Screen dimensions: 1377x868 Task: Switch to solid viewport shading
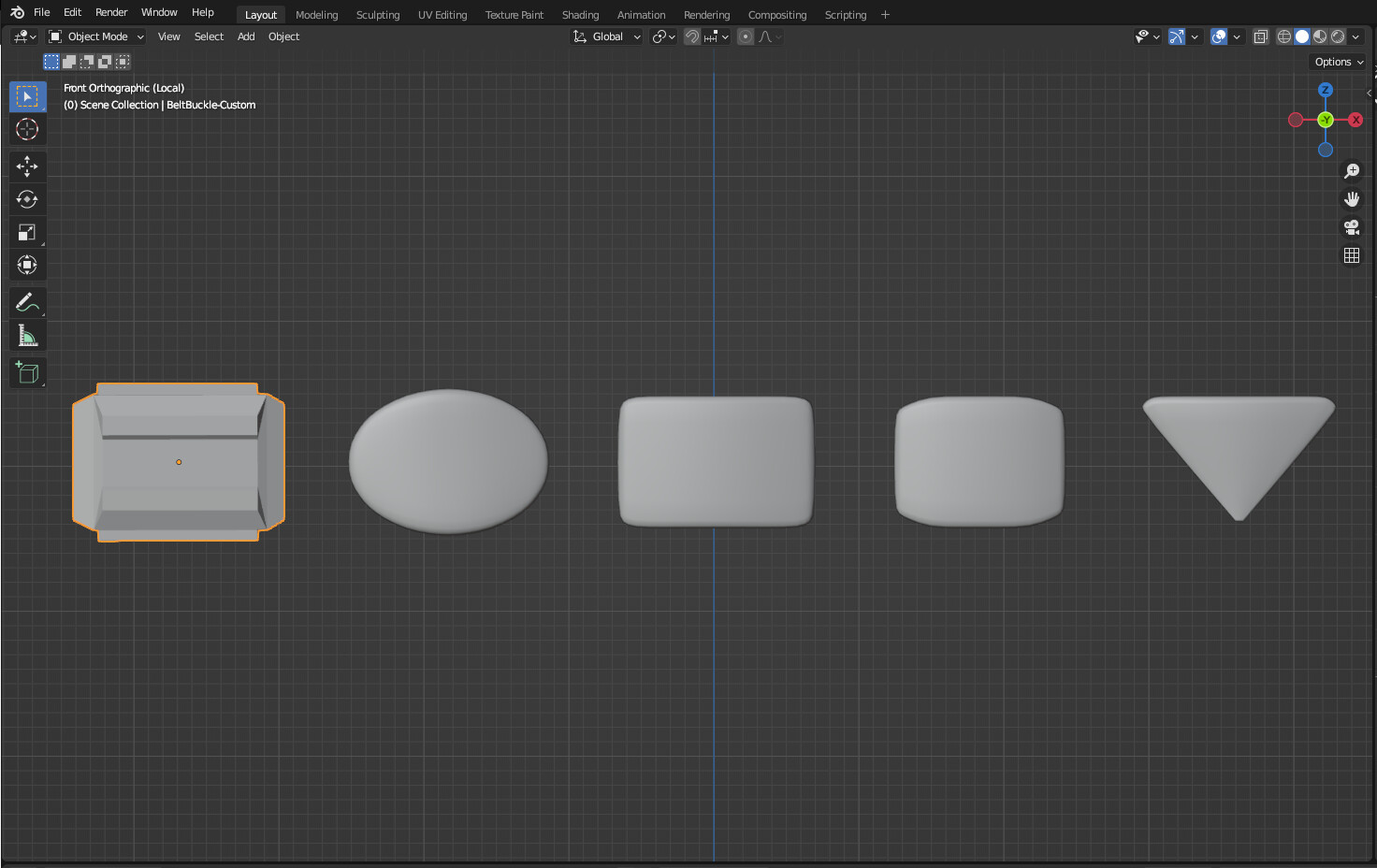(x=1302, y=36)
